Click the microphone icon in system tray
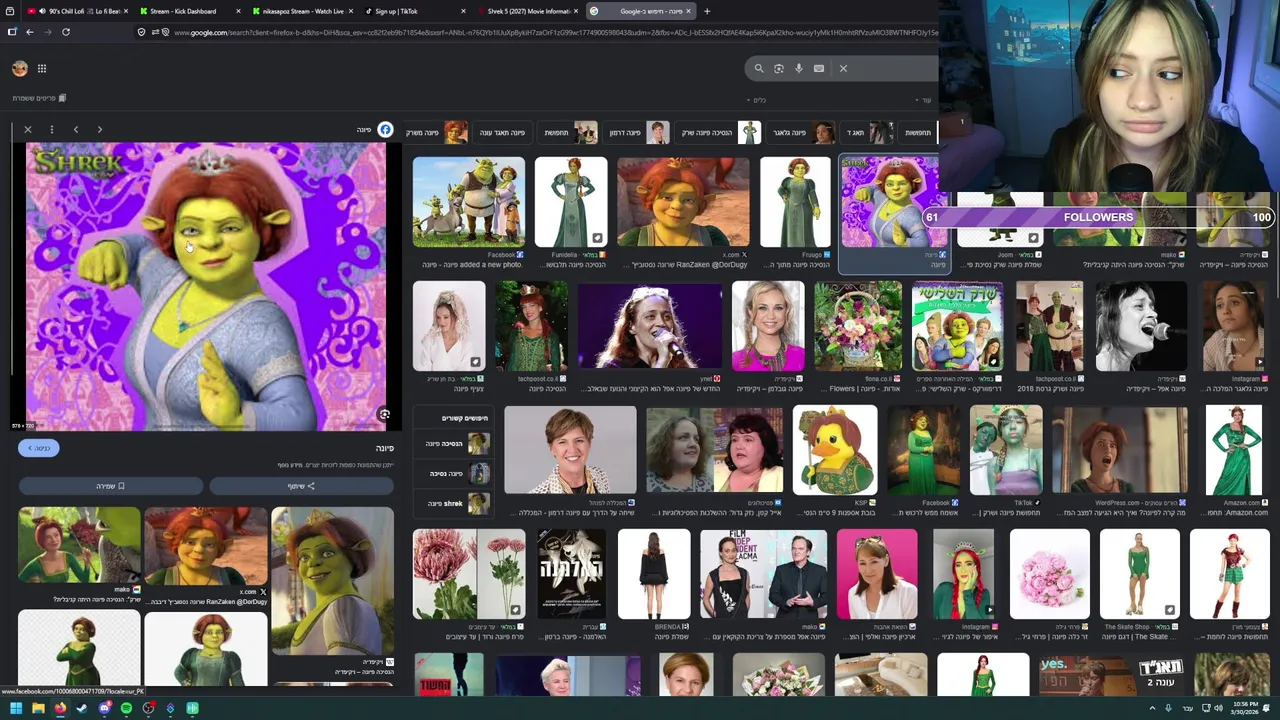This screenshot has width=1280, height=720. click(x=1168, y=708)
